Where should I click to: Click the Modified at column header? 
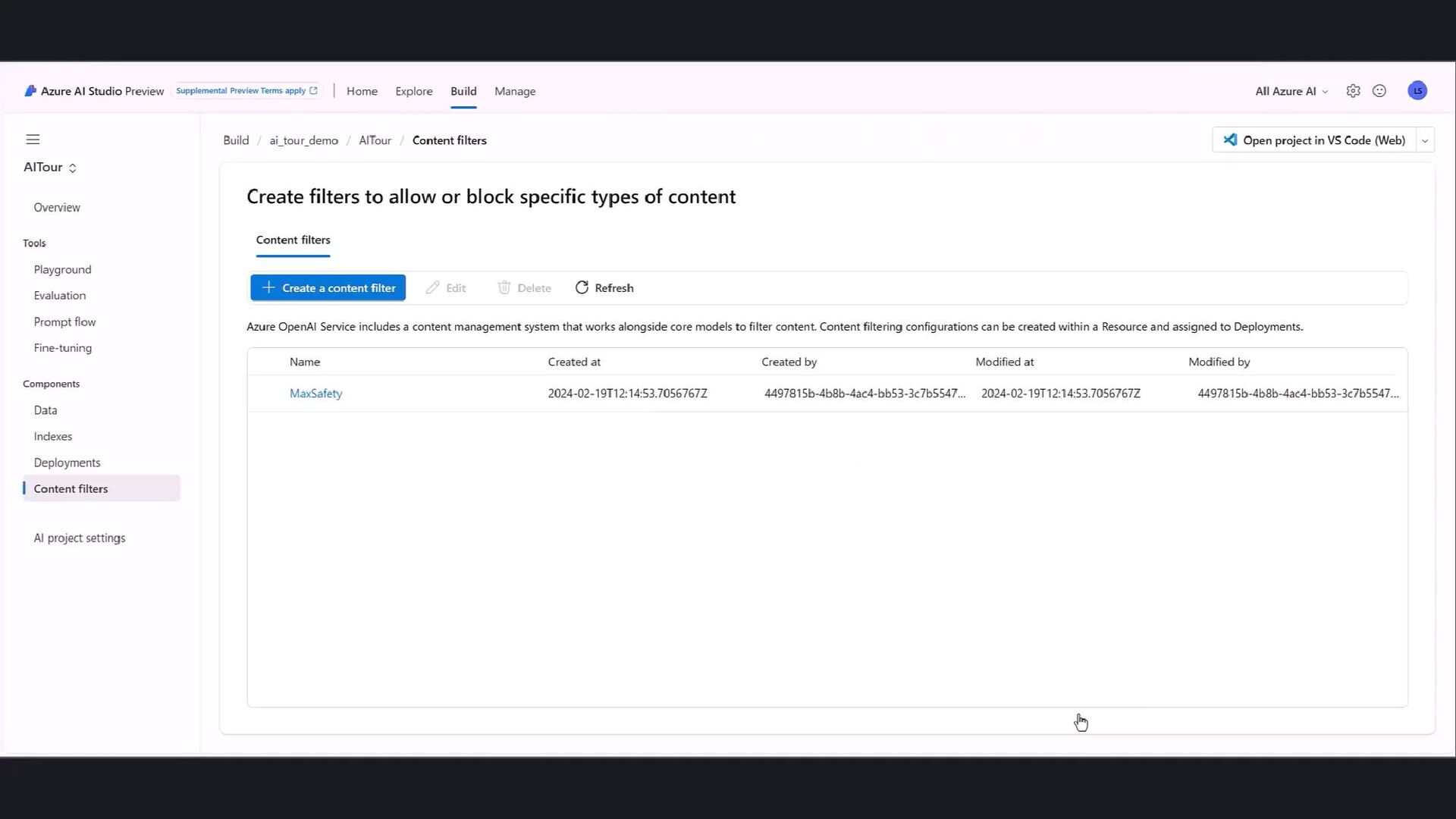pyautogui.click(x=1005, y=362)
